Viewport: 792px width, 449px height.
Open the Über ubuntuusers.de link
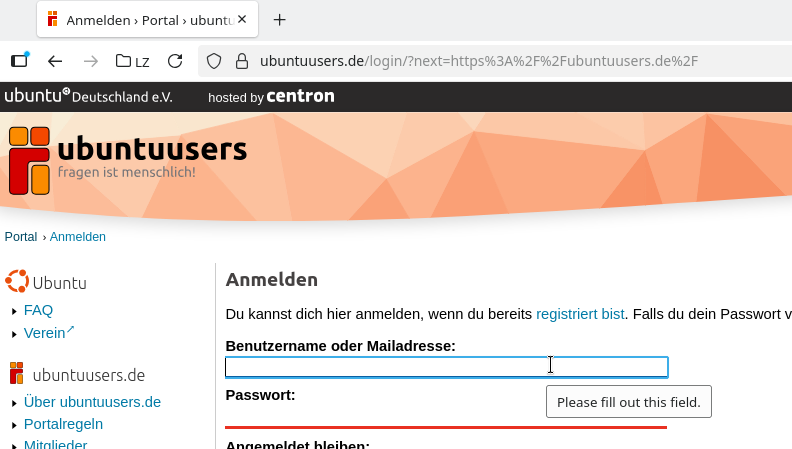coord(92,402)
